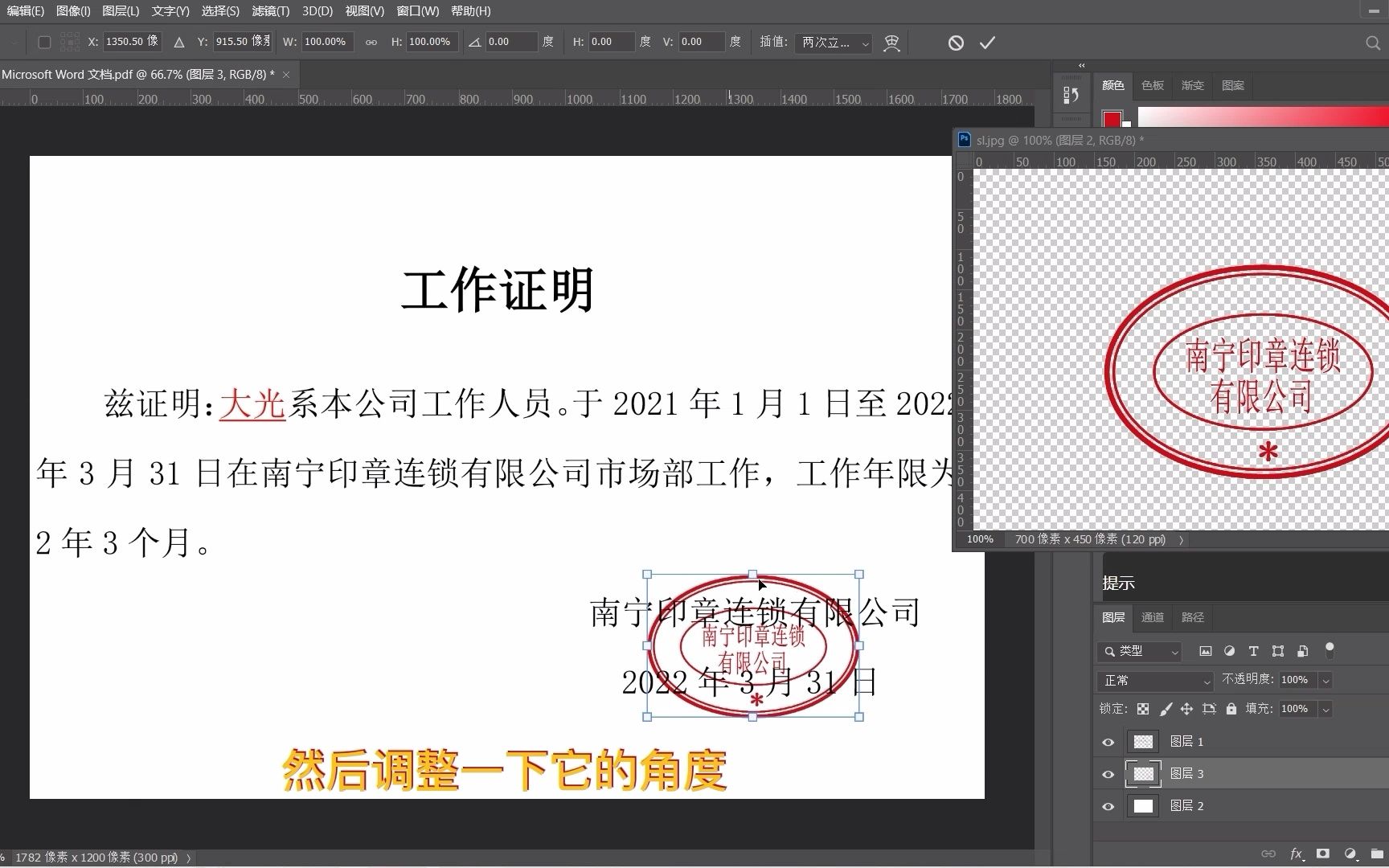
Task: Open the 编辑(E) menu
Action: click(x=25, y=11)
